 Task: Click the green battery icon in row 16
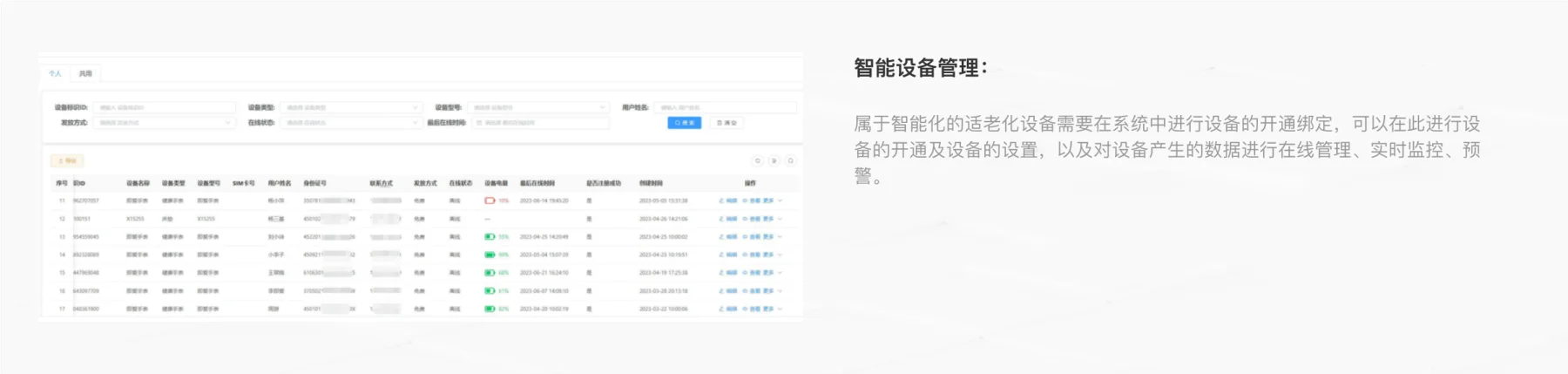click(490, 291)
